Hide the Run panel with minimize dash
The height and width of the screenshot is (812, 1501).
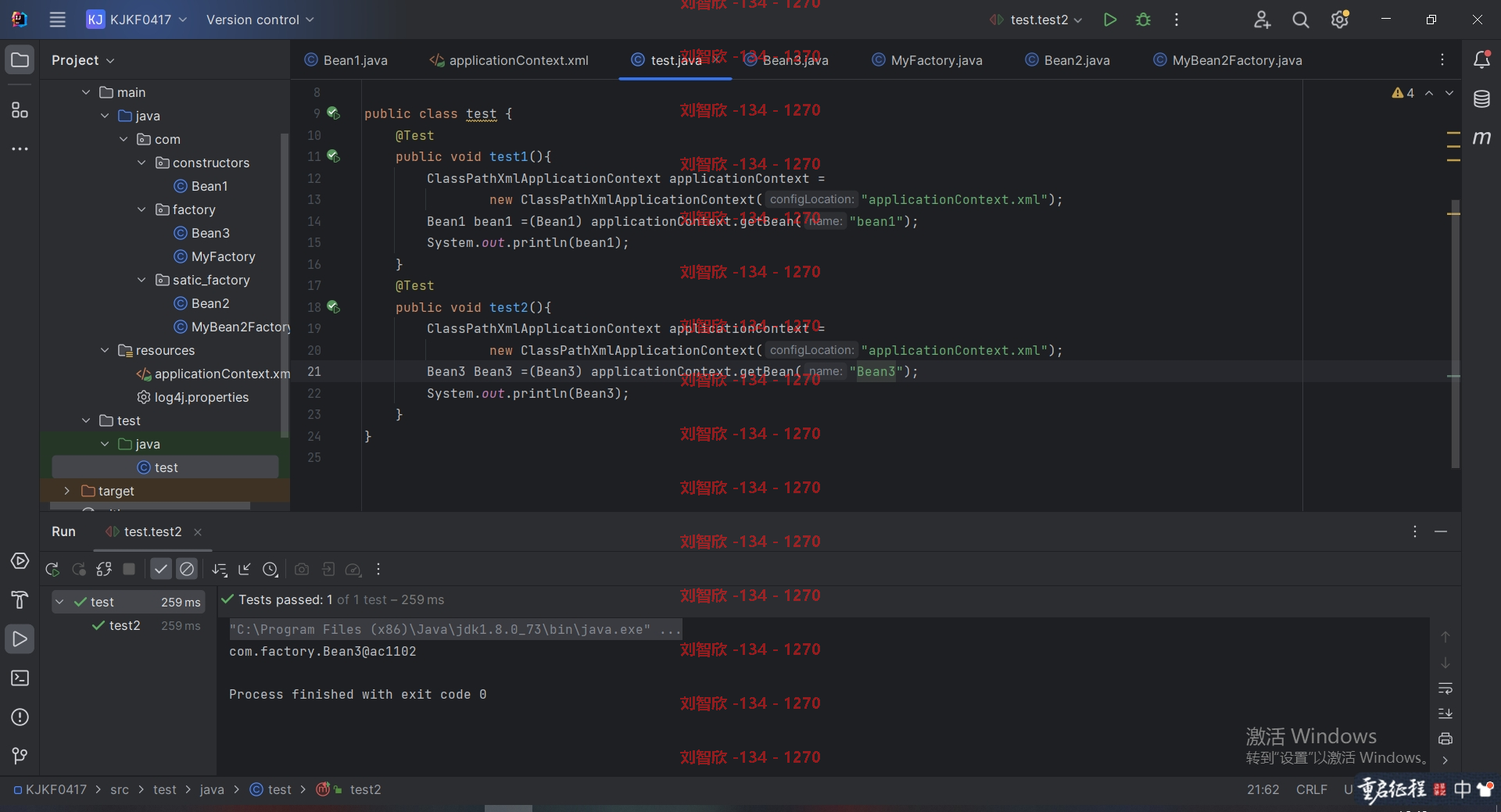[x=1441, y=531]
